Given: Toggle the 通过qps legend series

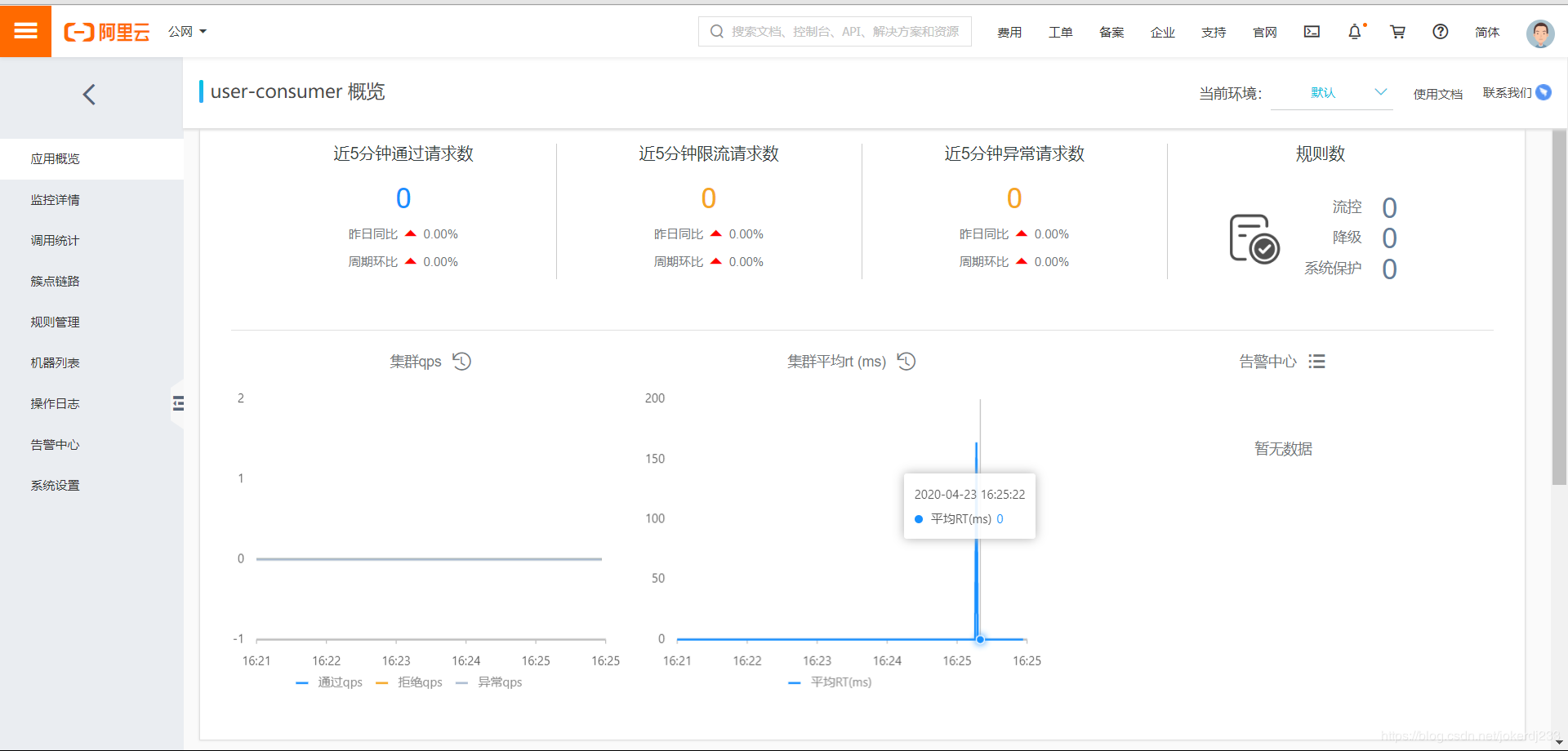Looking at the screenshot, I should (x=329, y=682).
